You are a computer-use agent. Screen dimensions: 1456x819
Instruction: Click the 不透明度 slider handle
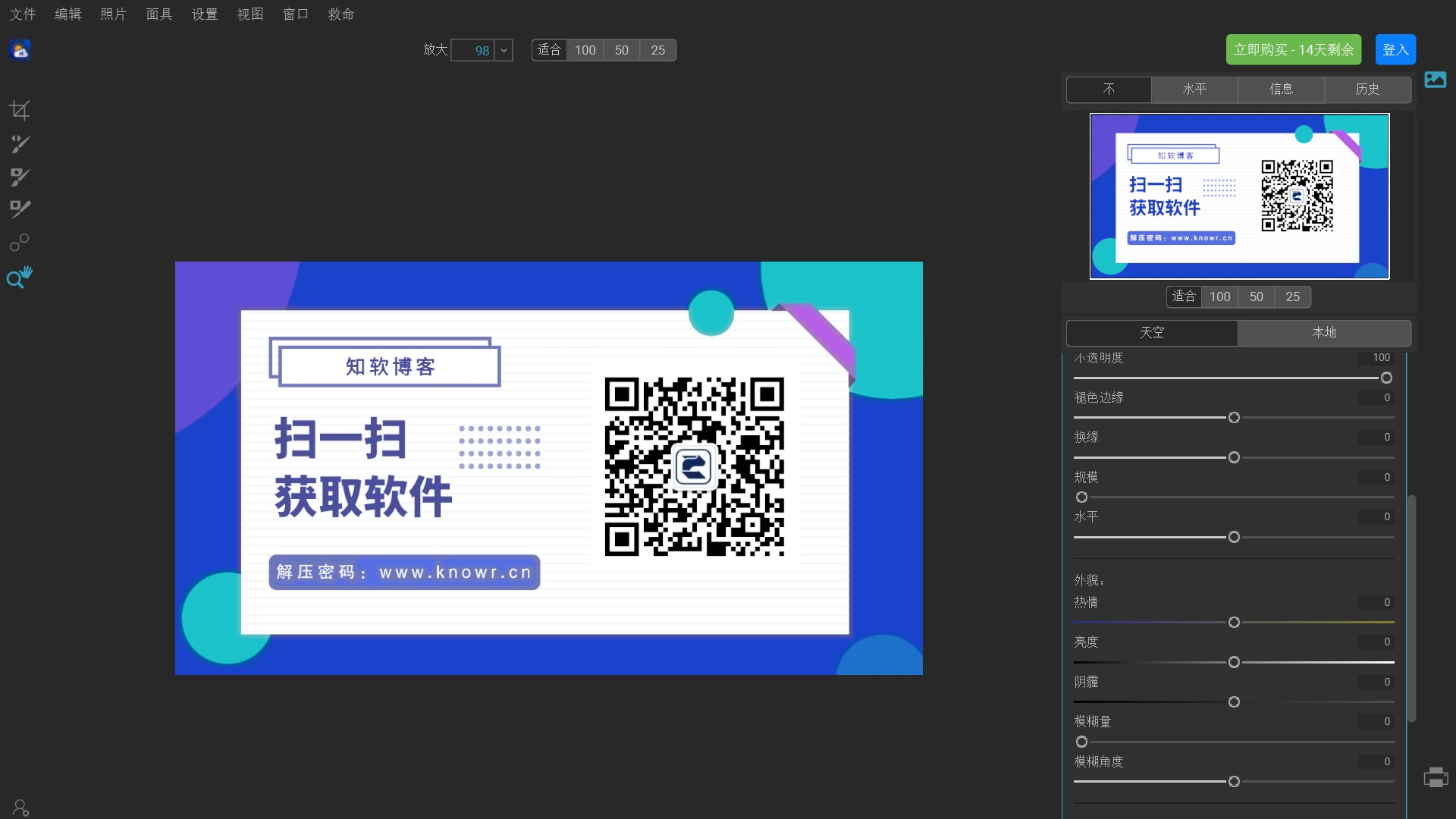(x=1387, y=378)
